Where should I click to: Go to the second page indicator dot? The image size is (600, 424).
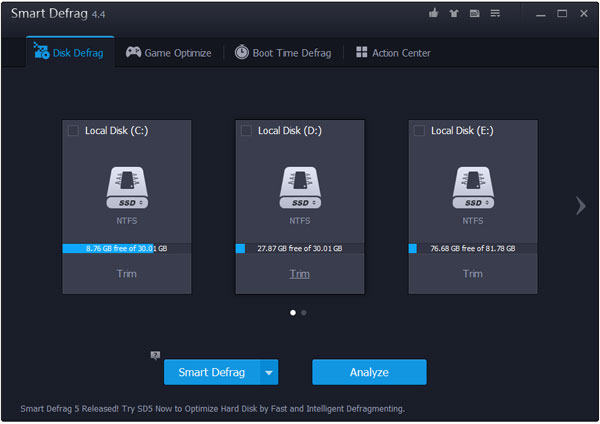(304, 312)
